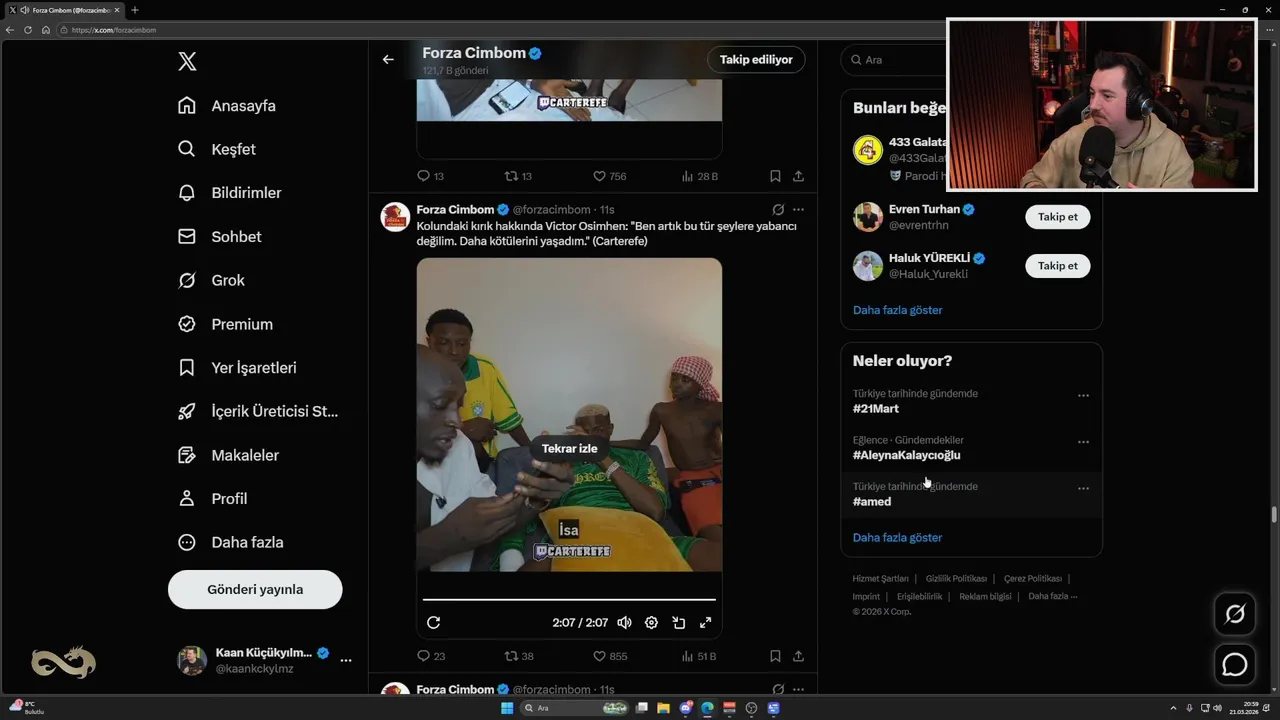The width and height of the screenshot is (1280, 720).
Task: Toggle the Takip ediliyor follow button
Action: 756,60
